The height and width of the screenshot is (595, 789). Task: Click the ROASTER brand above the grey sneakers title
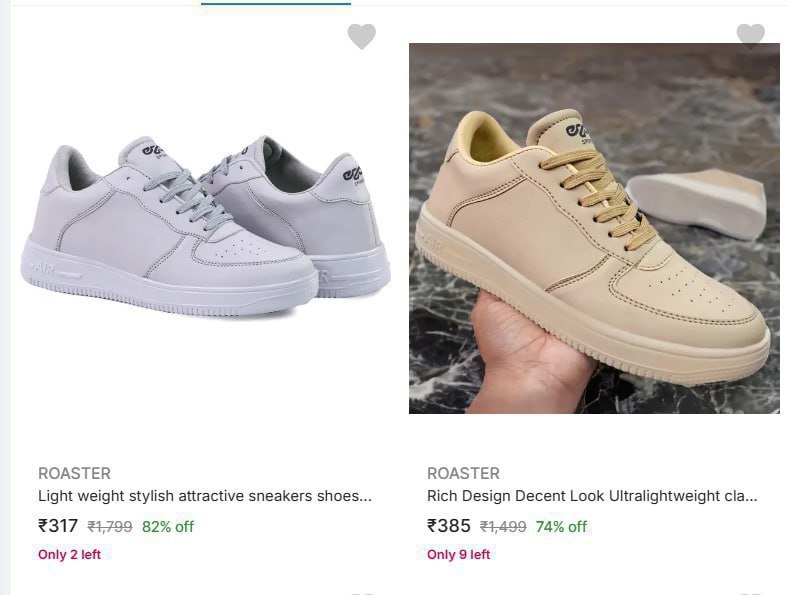tap(74, 473)
